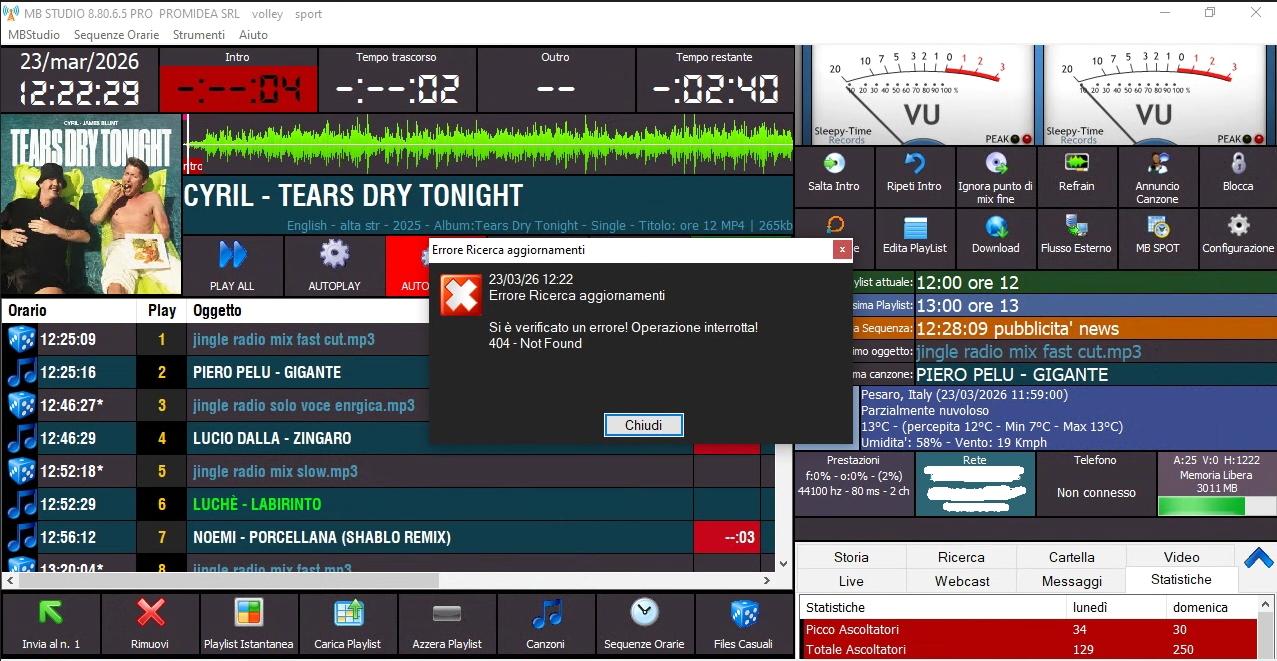The width and height of the screenshot is (1277, 661).
Task: Switch to the Webcast tab
Action: click(962, 580)
